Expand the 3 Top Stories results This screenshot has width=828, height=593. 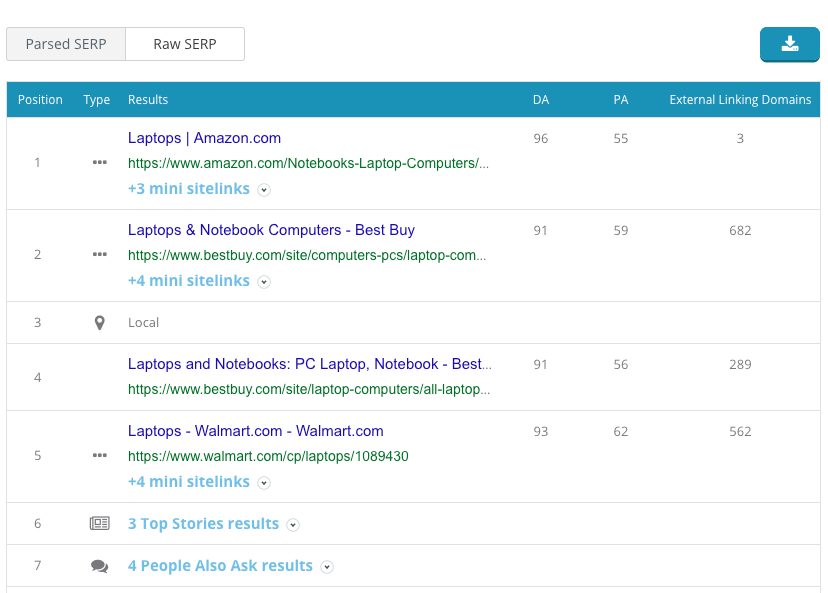coord(203,523)
